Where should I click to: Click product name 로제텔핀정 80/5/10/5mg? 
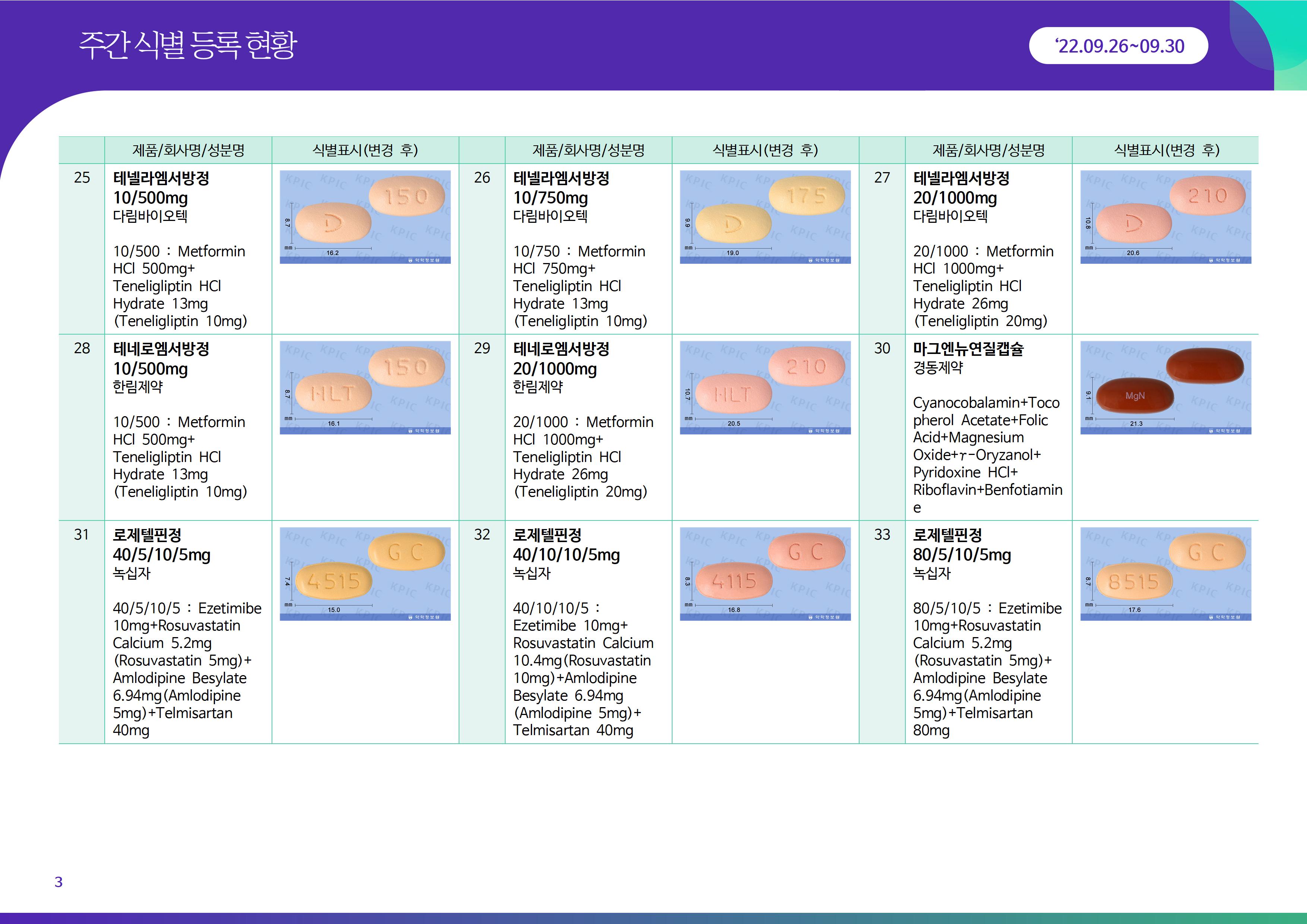(962, 545)
